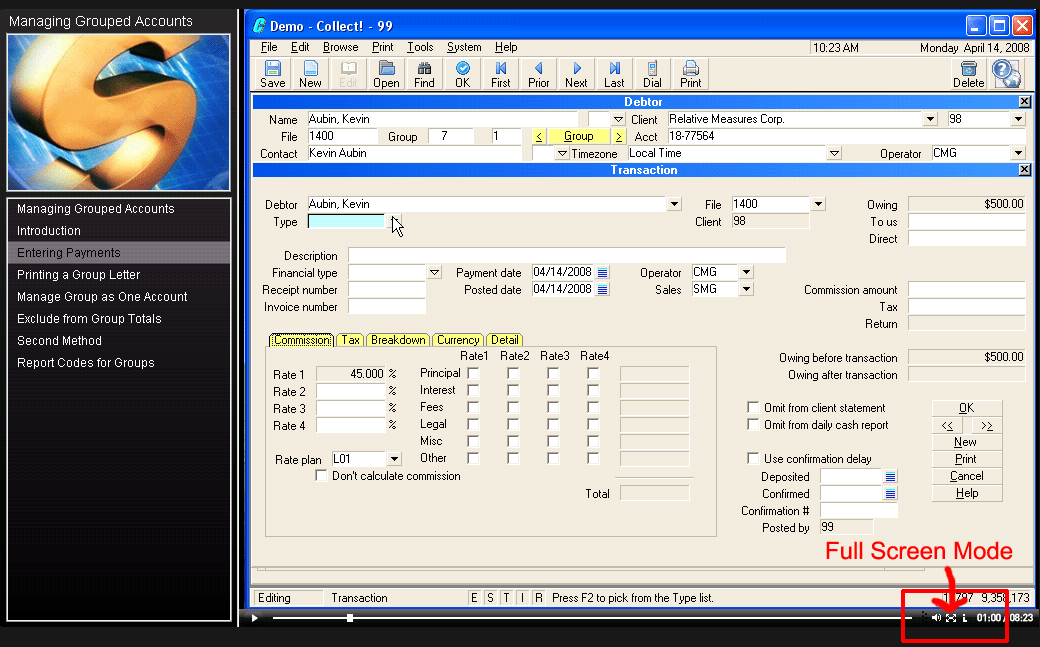Click the transaction Help button
The height and width of the screenshot is (647, 1040).
966,493
